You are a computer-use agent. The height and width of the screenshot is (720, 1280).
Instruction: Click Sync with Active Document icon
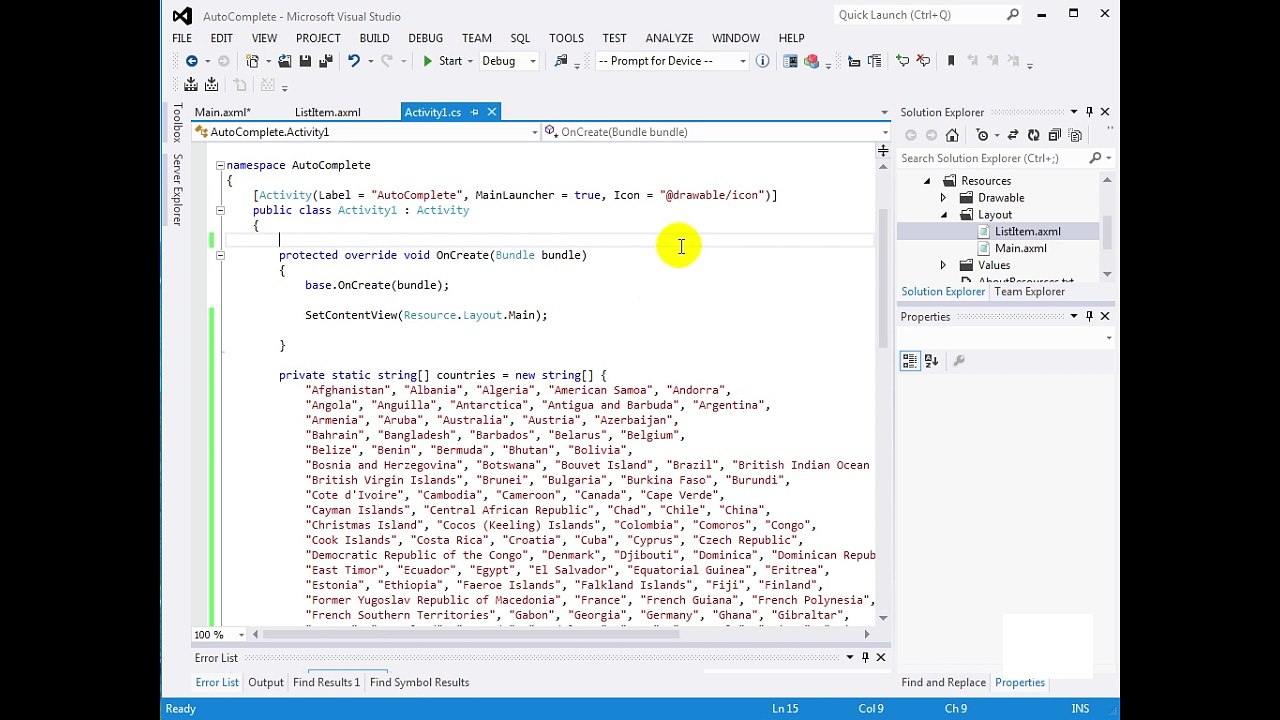pos(1013,135)
